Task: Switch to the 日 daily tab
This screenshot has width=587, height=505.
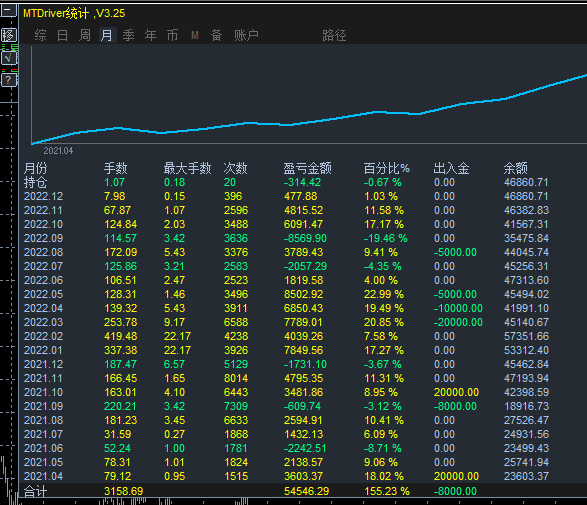Action: [63, 35]
